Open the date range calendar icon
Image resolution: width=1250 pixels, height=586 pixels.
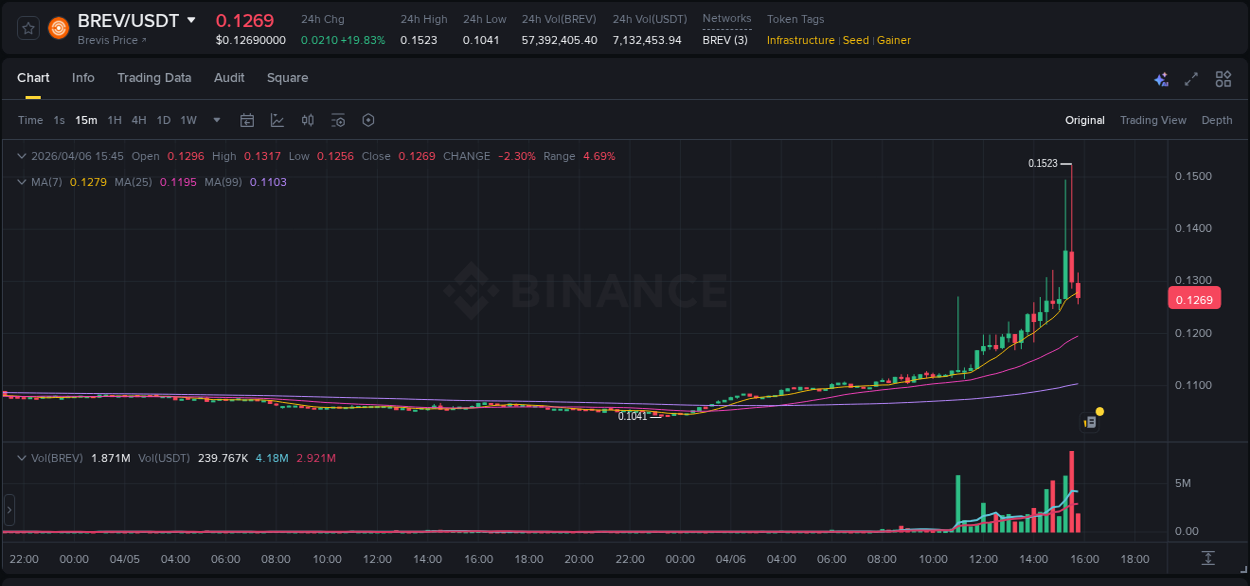pyautogui.click(x=247, y=120)
